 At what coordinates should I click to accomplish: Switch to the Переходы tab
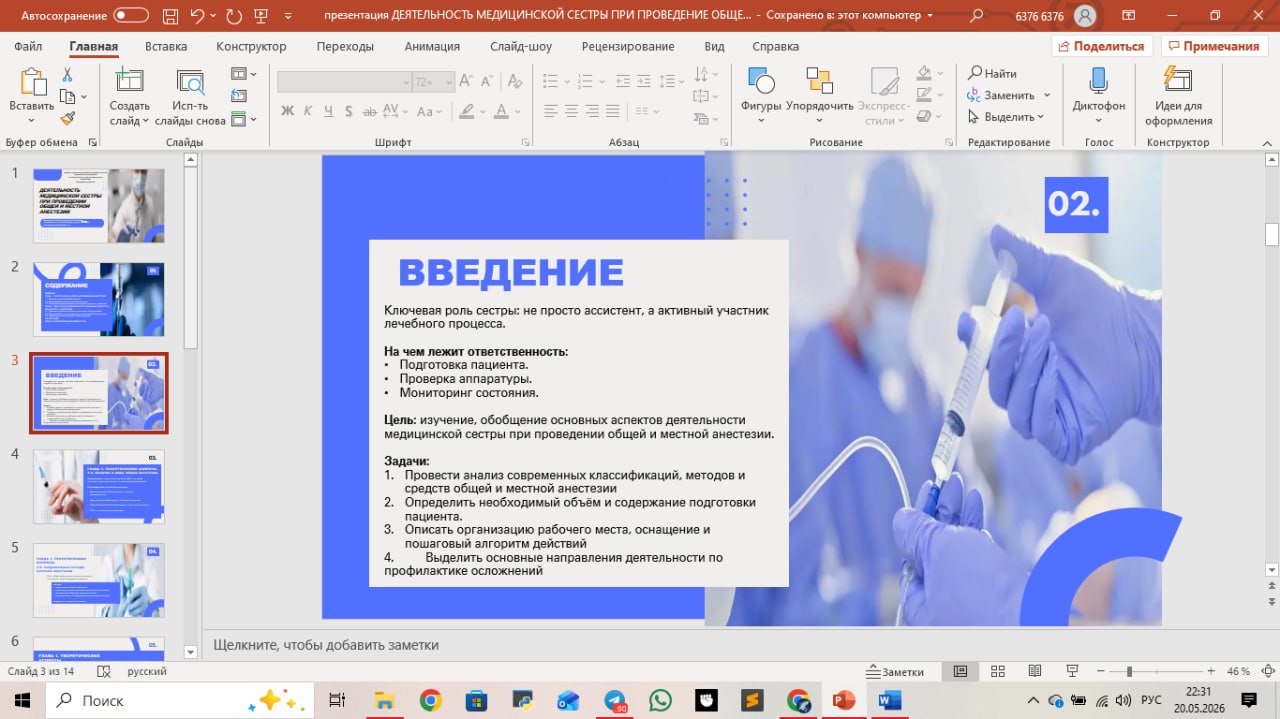pos(345,46)
